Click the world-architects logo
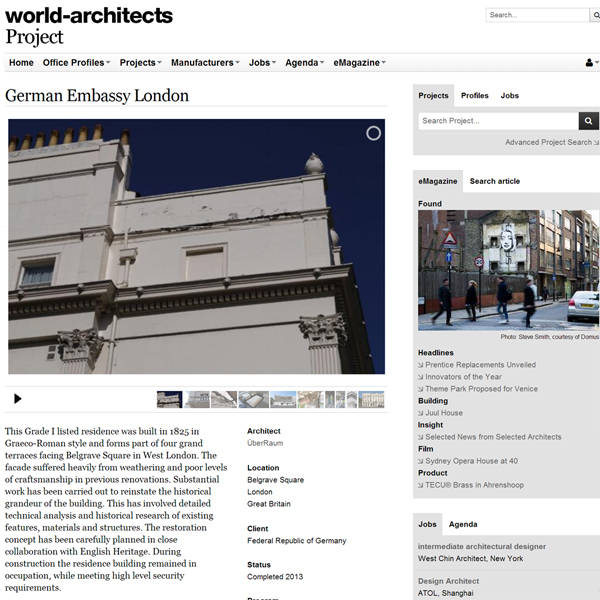This screenshot has height=600, width=600. coord(89,16)
